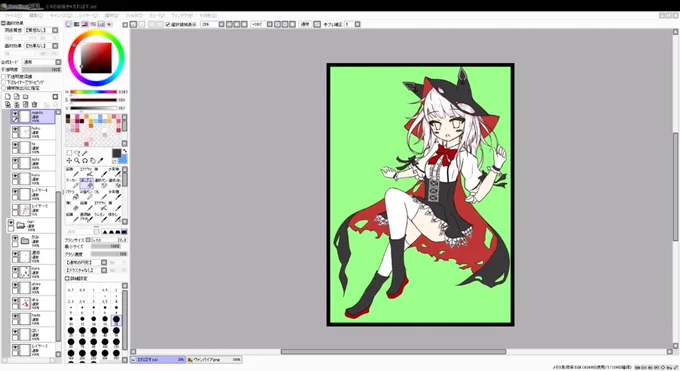Select the highlighted eraser brush tool
The height and width of the screenshot is (371, 680).
87,183
